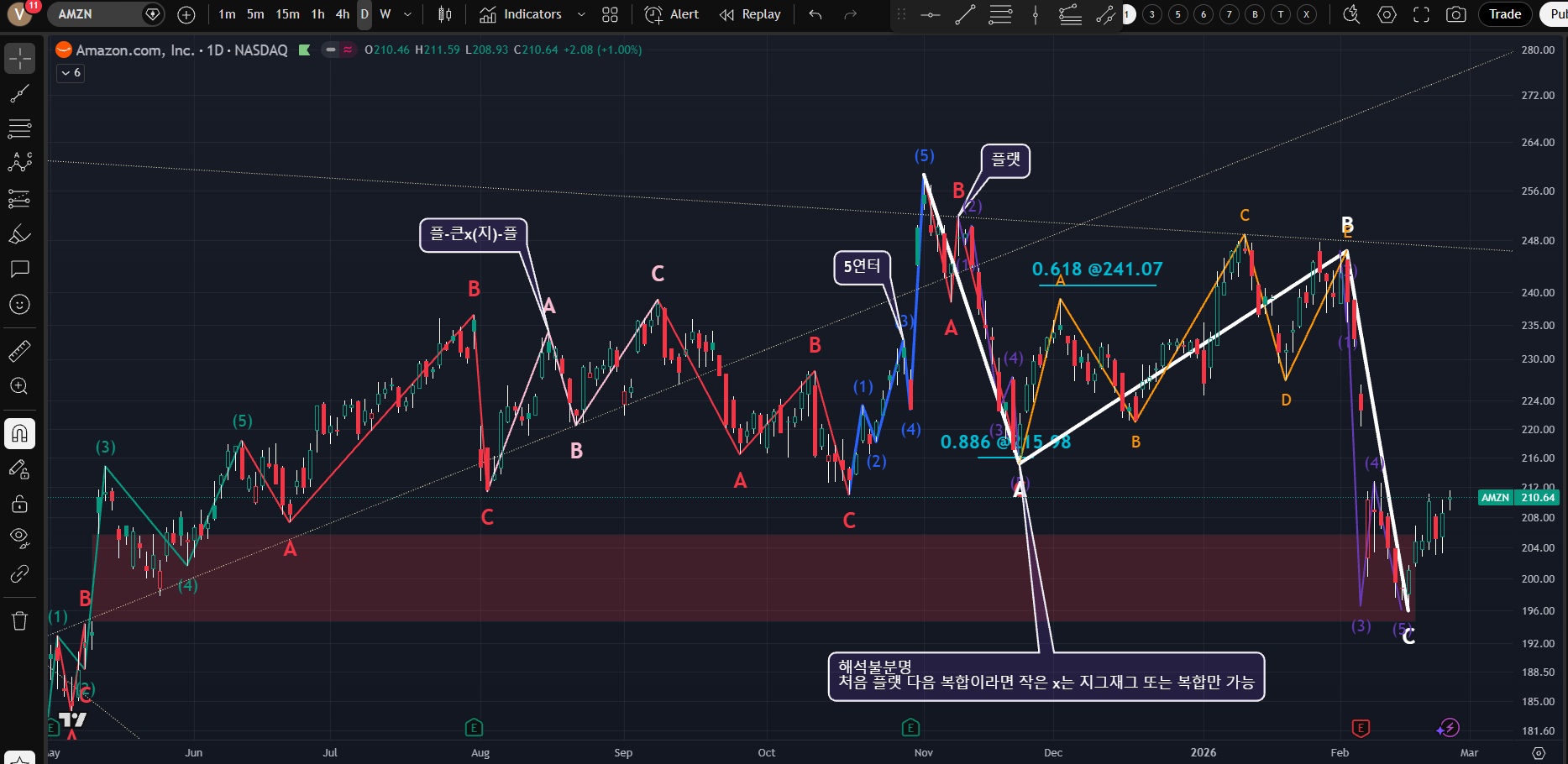
Task: Switch to the 4h timeframe
Action: 342,14
